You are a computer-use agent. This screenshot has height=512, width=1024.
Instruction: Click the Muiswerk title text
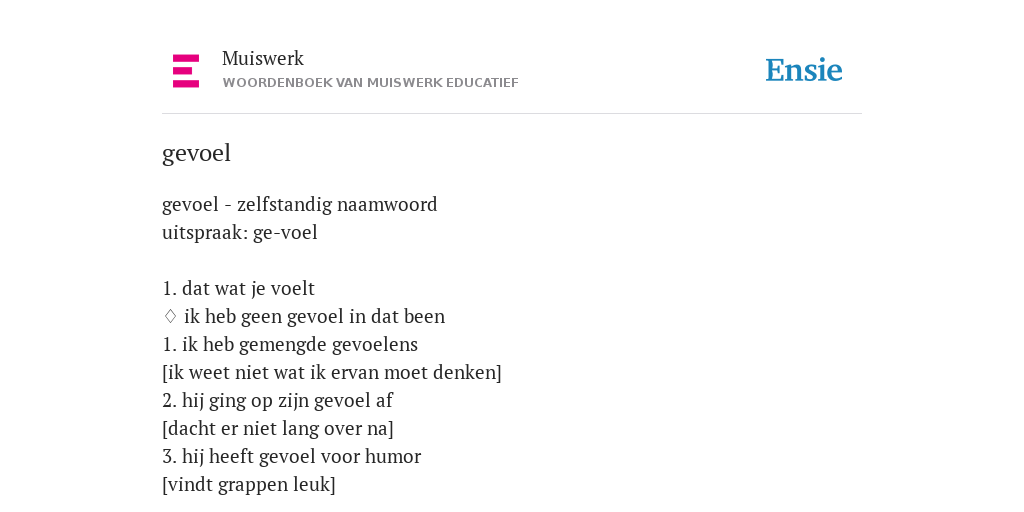pos(263,59)
